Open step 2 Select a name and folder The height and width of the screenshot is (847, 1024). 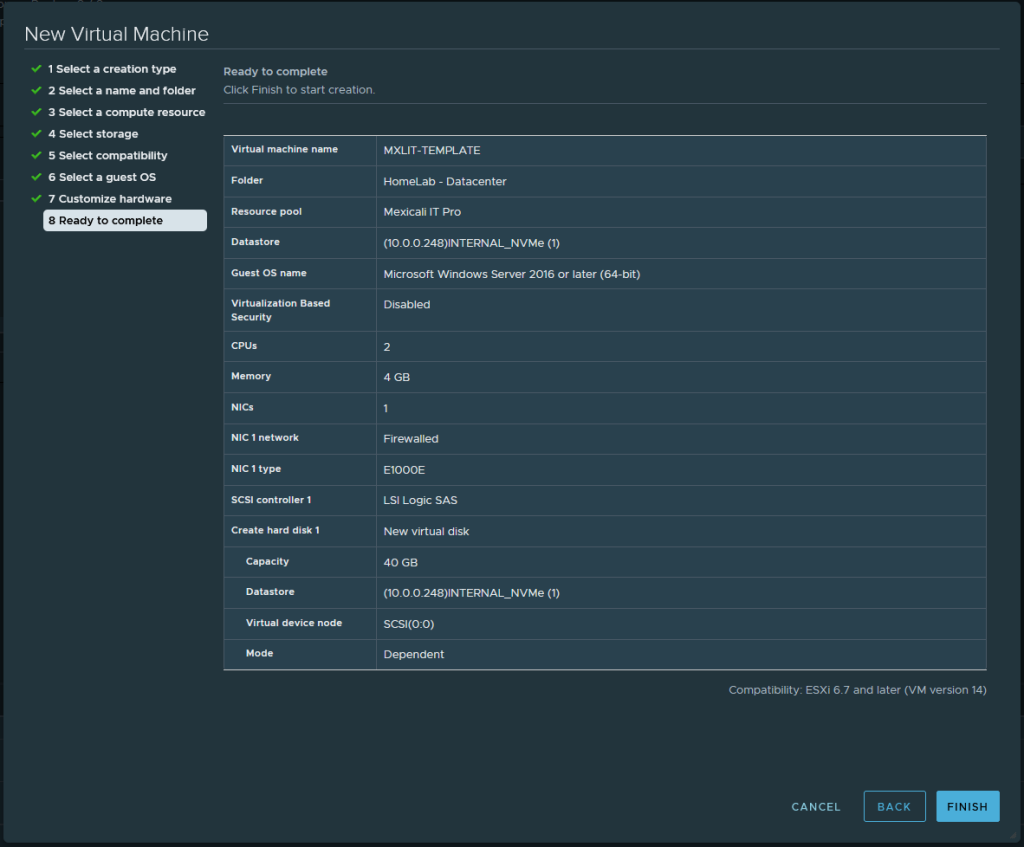[x=122, y=91]
